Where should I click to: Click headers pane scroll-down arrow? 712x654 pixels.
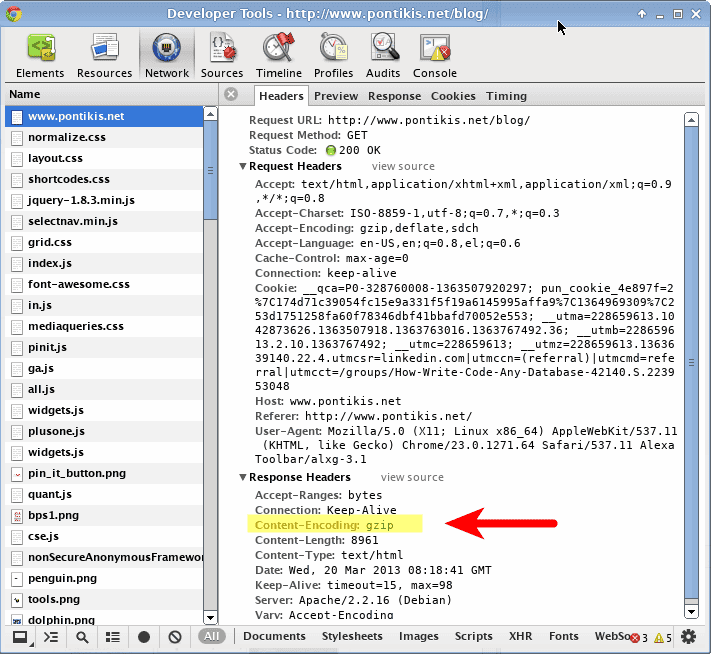pos(691,612)
